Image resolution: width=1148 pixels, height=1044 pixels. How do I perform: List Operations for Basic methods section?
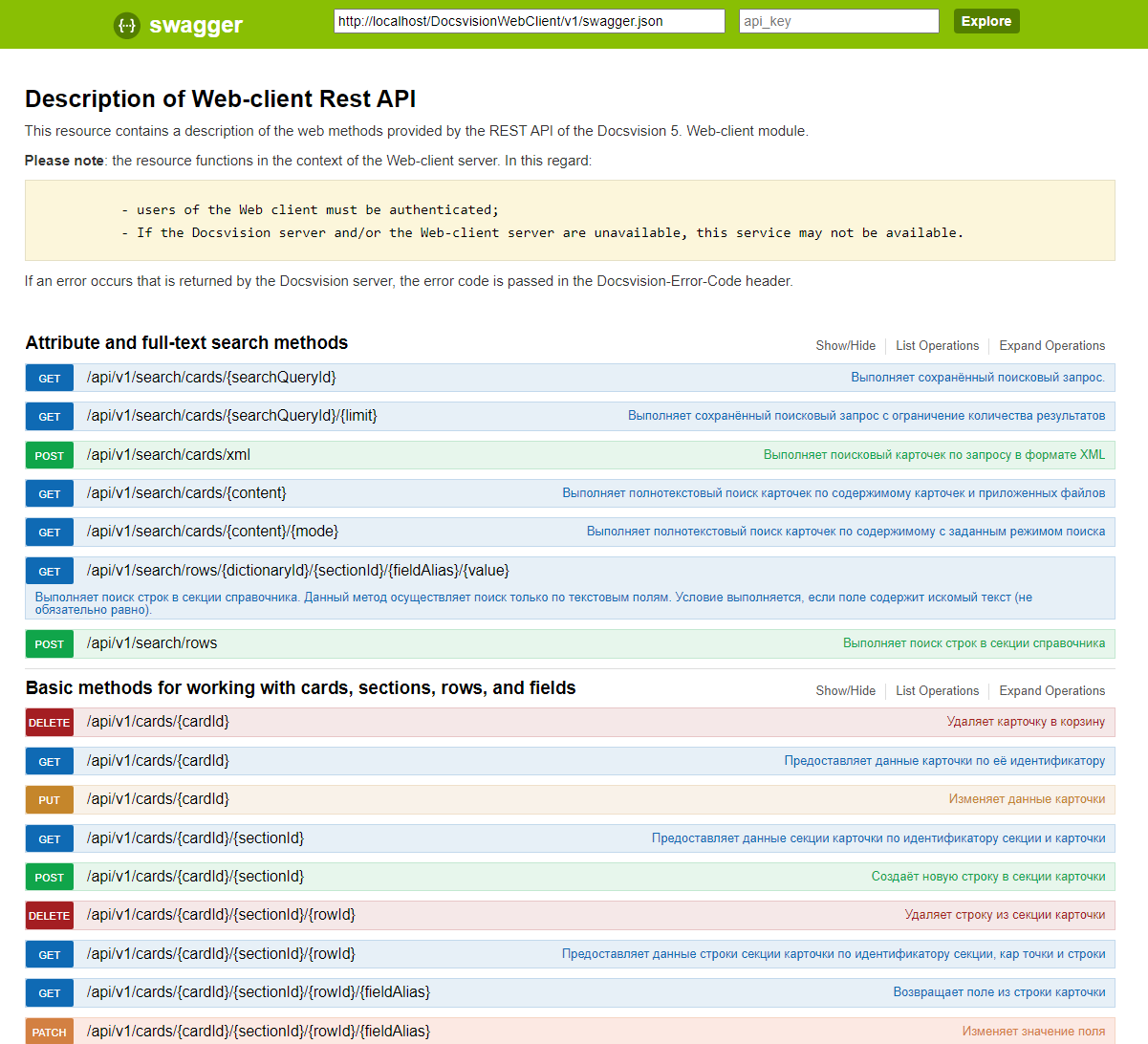click(937, 691)
